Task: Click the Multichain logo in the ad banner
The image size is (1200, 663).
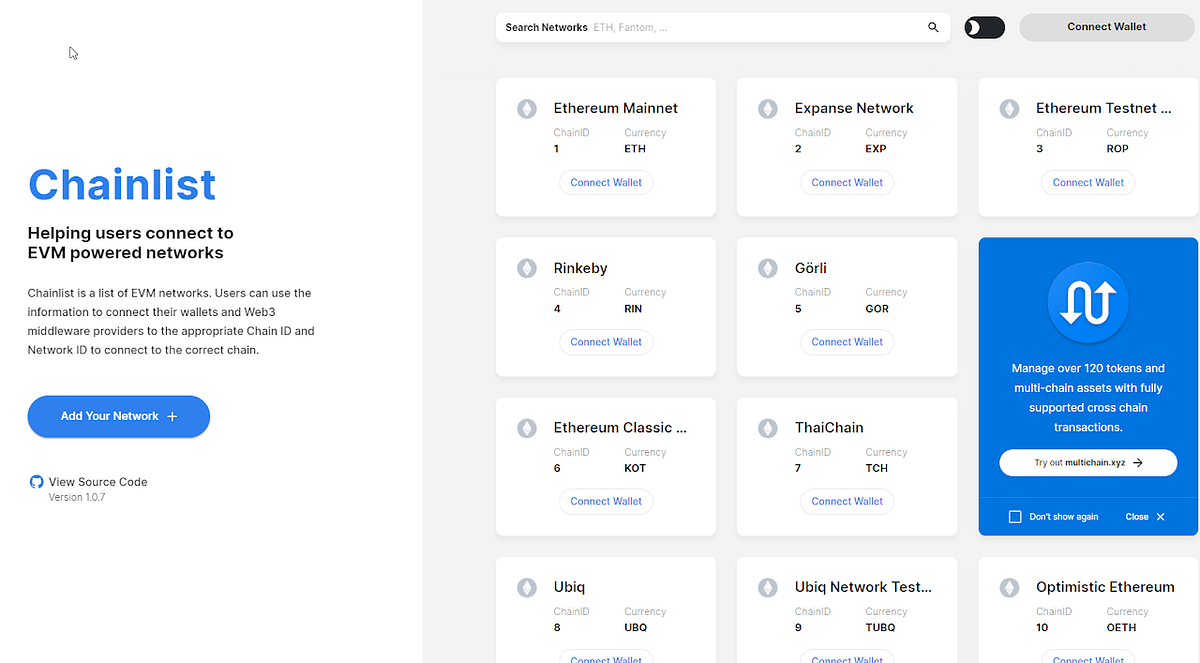Action: click(1087, 302)
